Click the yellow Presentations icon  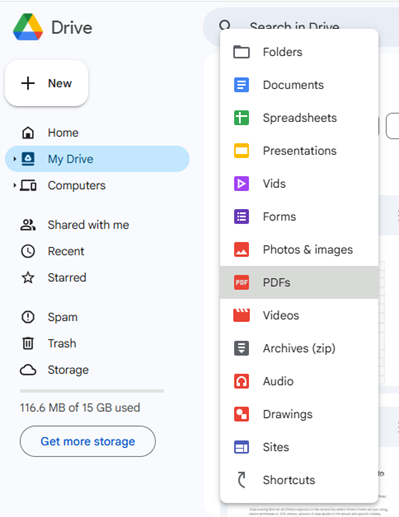click(x=241, y=151)
